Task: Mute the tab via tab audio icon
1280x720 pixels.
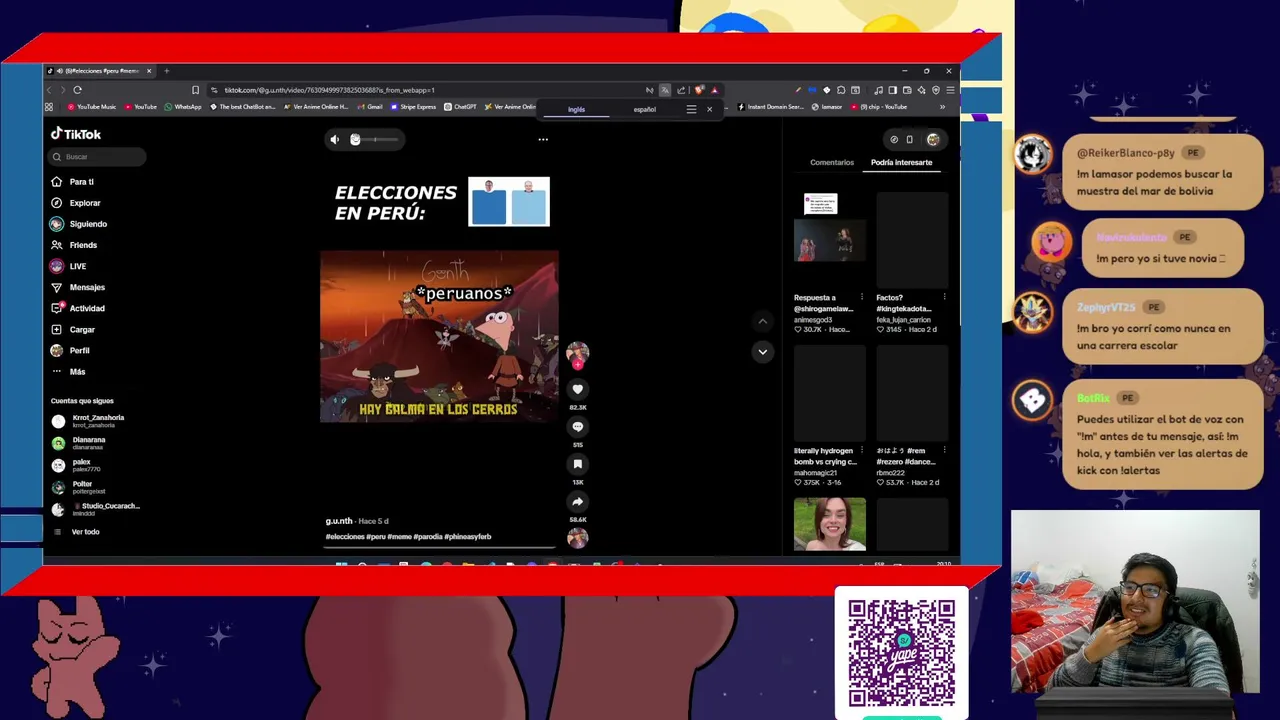Action: [x=60, y=71]
